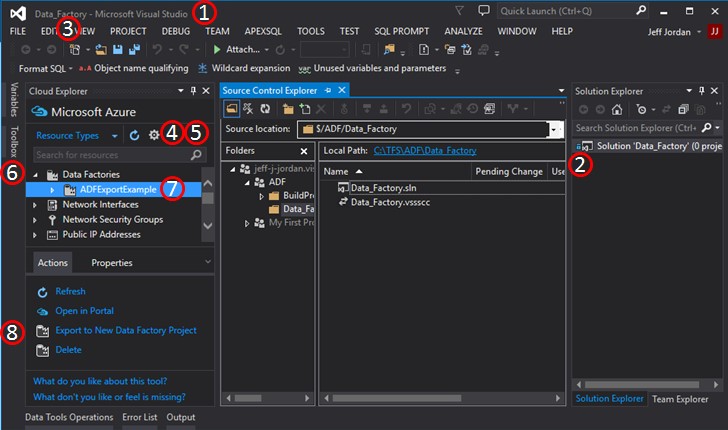Open the Attach button dropdown arrow

[x=266, y=50]
